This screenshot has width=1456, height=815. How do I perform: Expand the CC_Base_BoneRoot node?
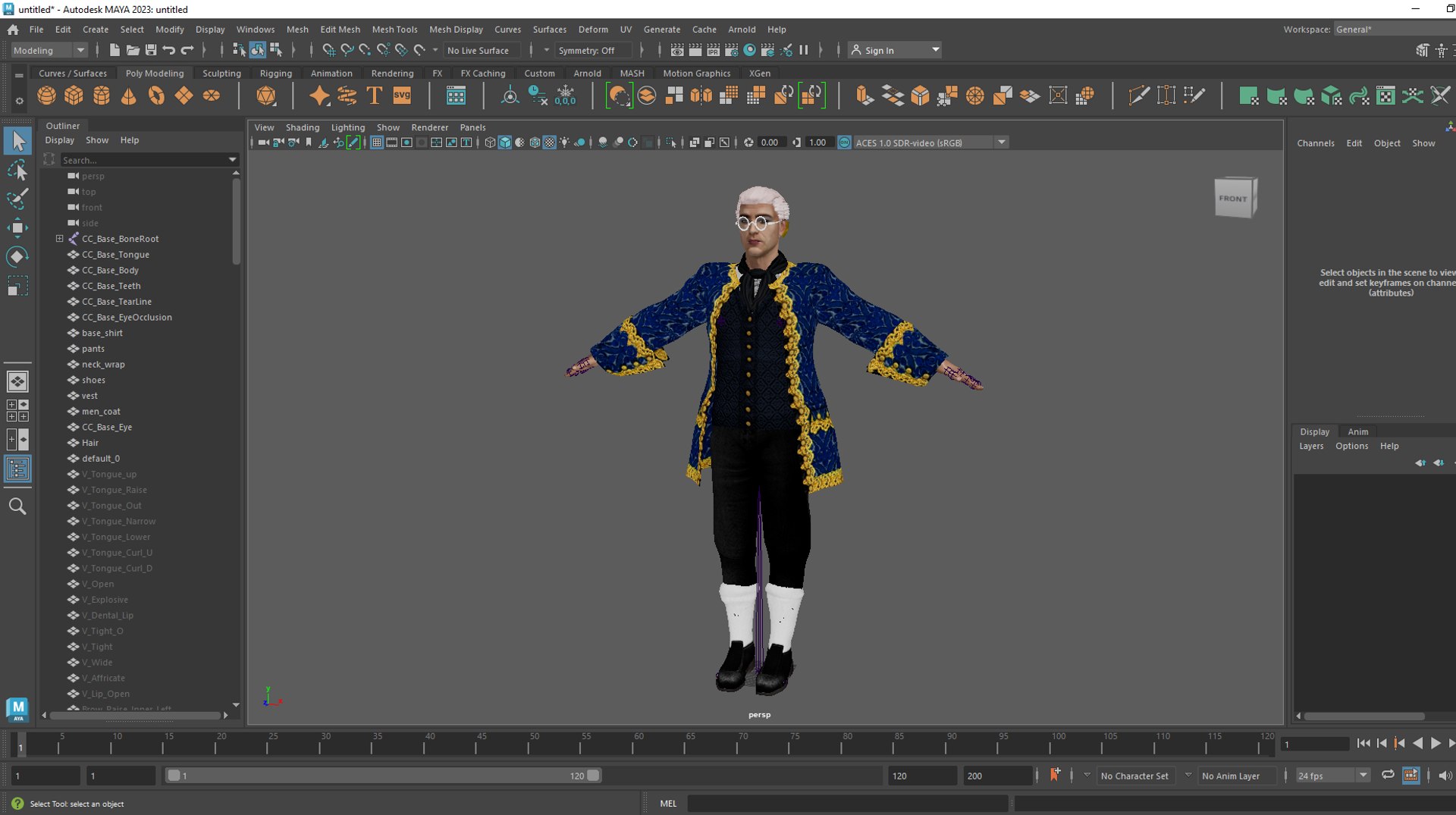coord(59,239)
